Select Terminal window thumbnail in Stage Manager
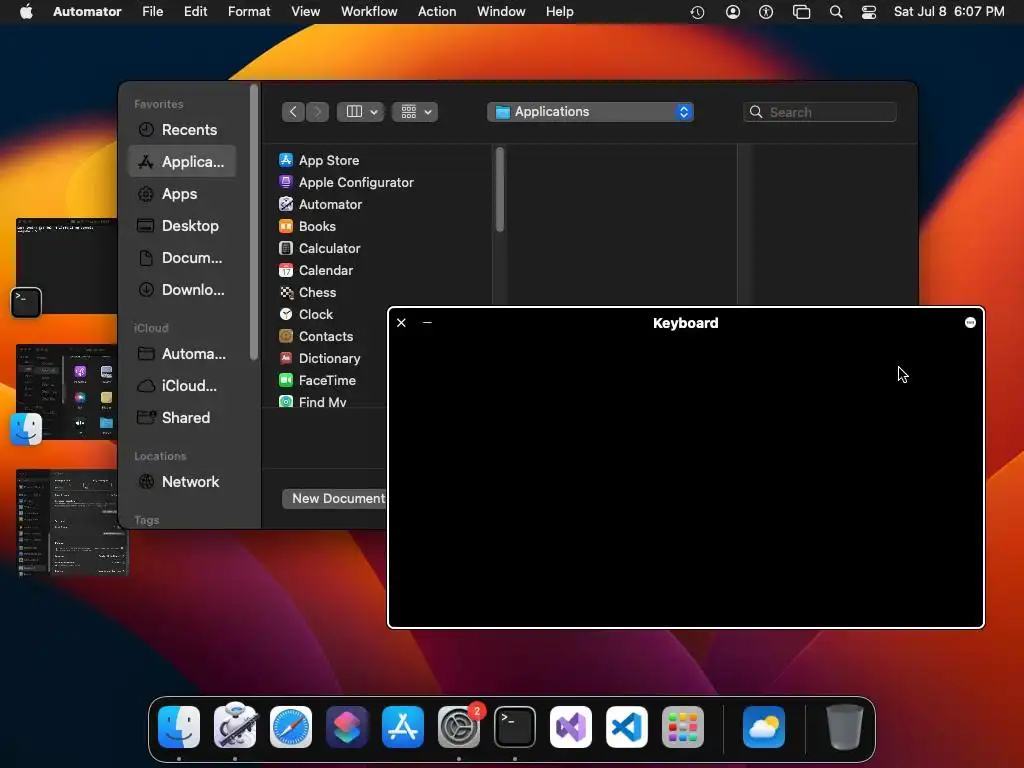The width and height of the screenshot is (1024, 768). pyautogui.click(x=66, y=266)
